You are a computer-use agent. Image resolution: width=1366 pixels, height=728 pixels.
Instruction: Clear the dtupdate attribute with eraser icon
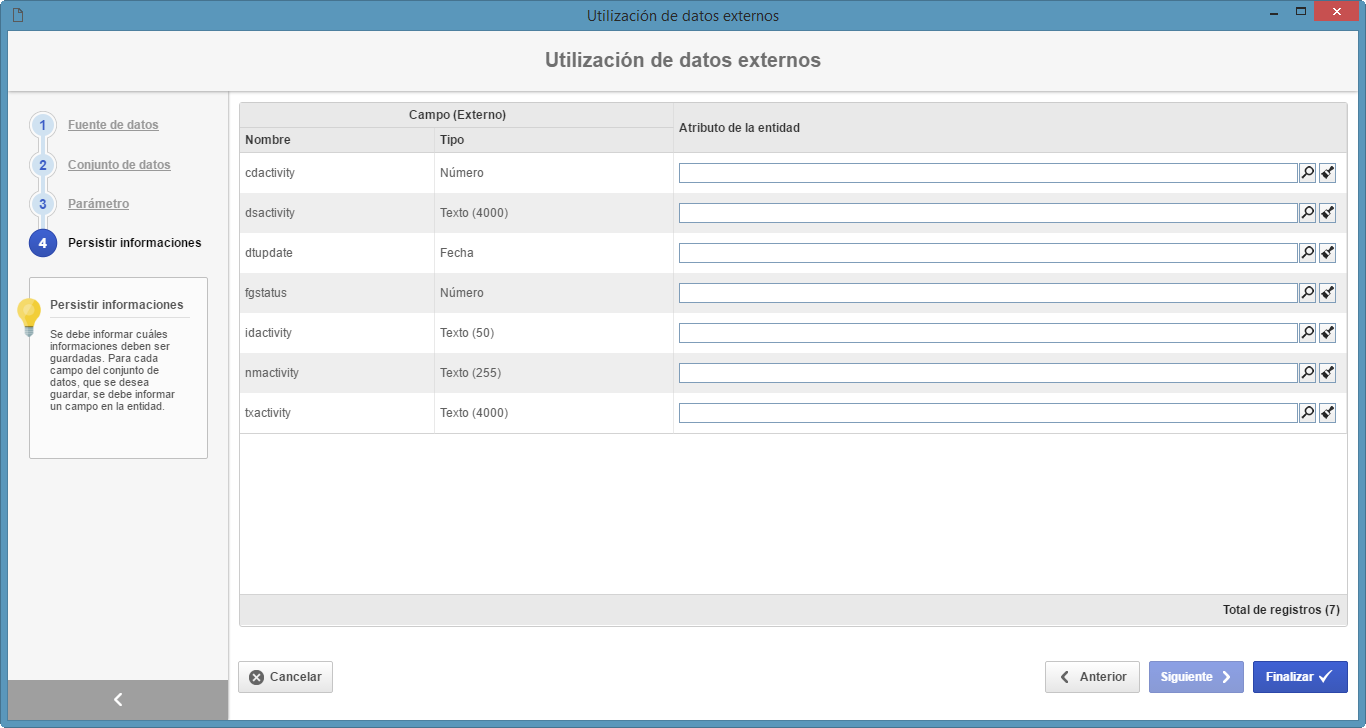[1327, 253]
